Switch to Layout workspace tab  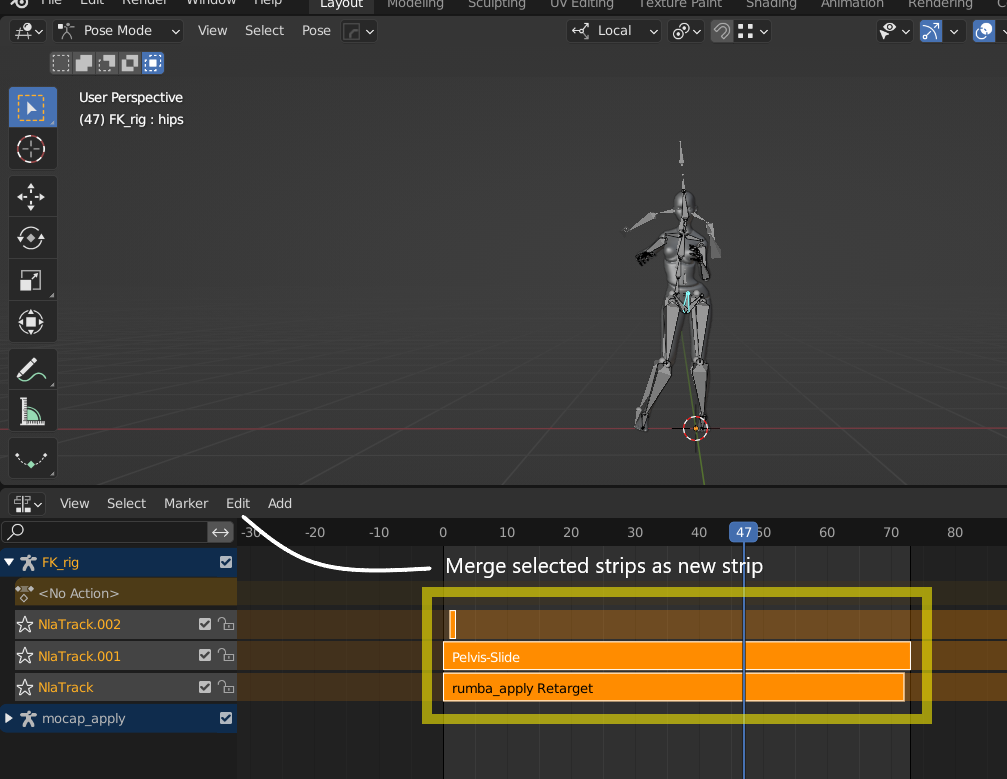click(x=342, y=4)
